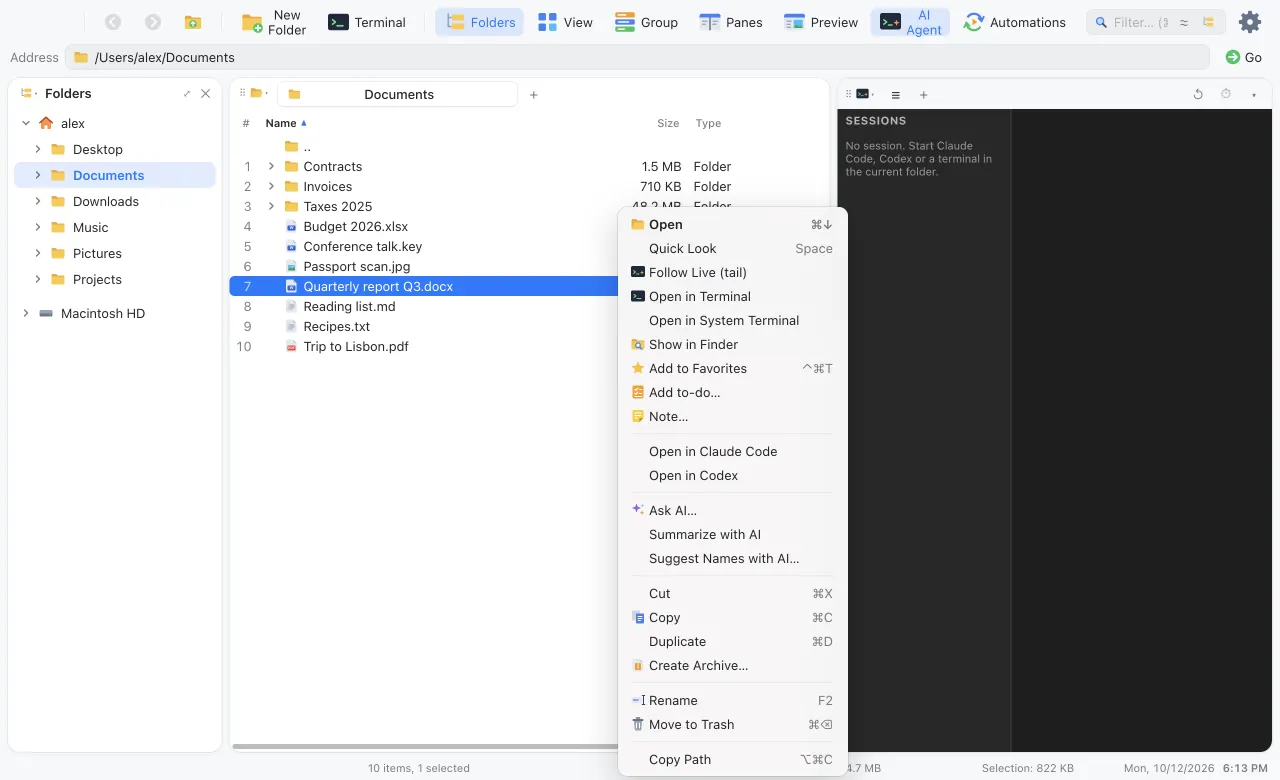
Task: Choose Add to Favorites menu item
Action: pos(732,368)
